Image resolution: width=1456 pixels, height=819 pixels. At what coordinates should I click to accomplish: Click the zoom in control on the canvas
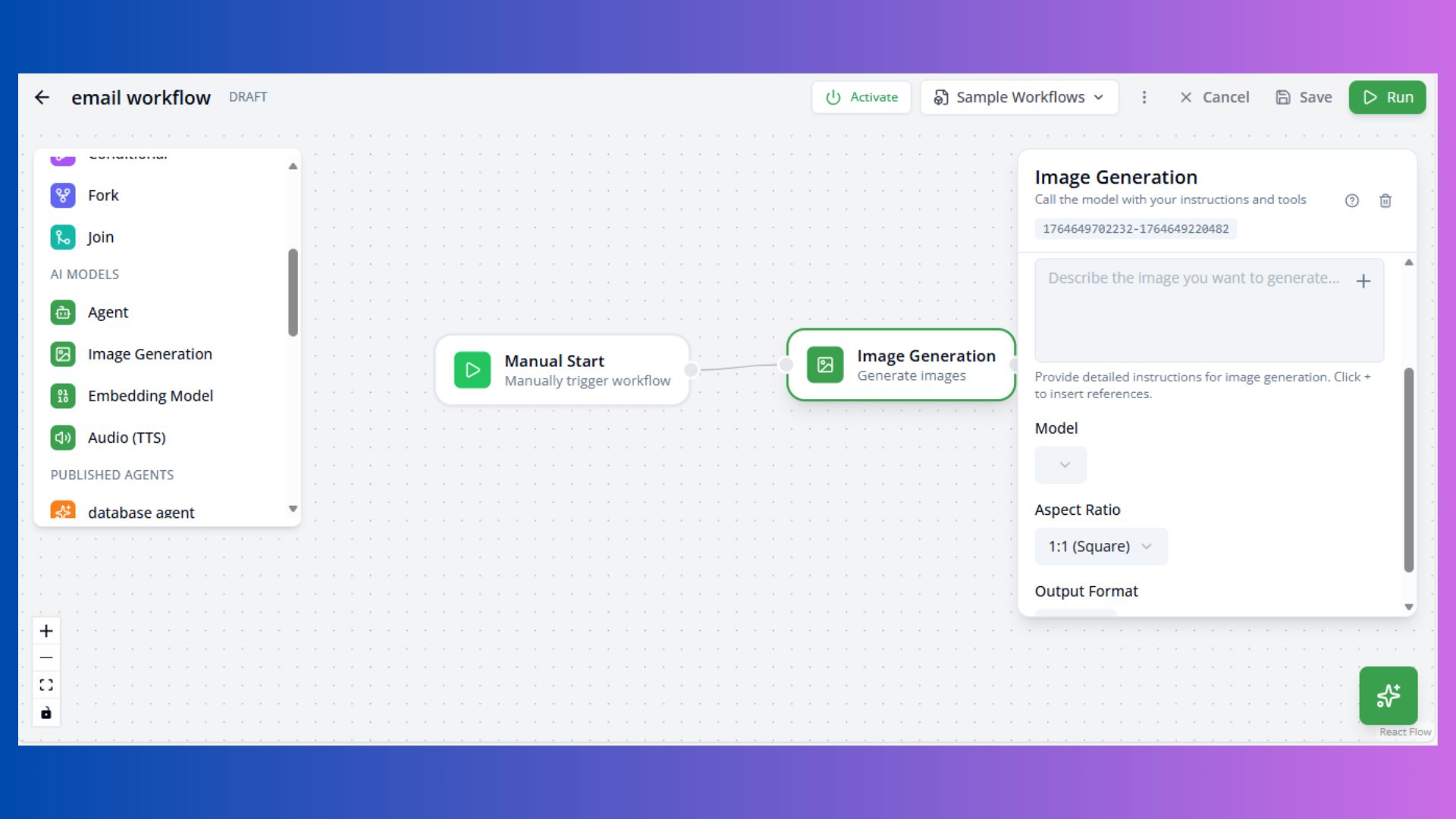(x=46, y=630)
